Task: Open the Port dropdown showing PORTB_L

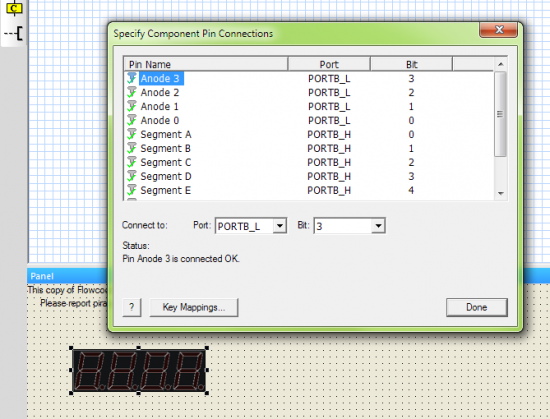Action: (251, 226)
